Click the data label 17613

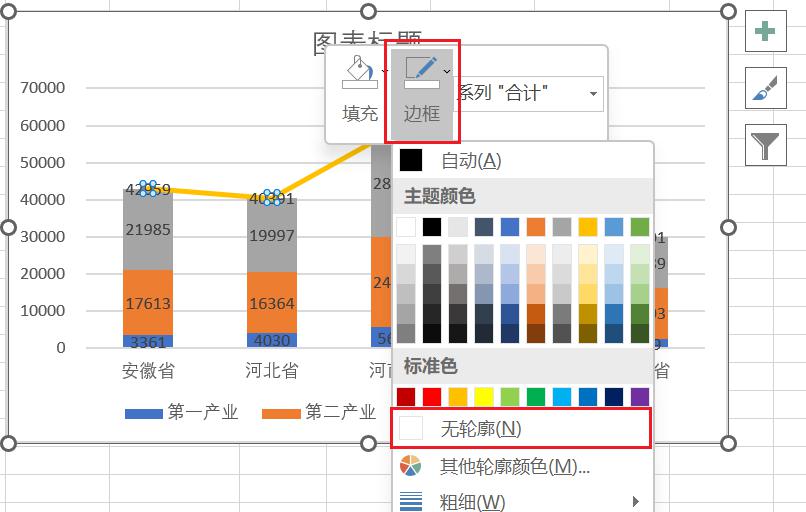click(148, 303)
